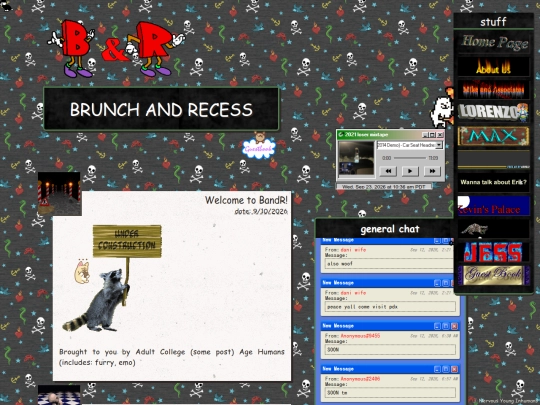
Task: Click the BRUNCH AND RECESS title banner
Action: pos(161,109)
